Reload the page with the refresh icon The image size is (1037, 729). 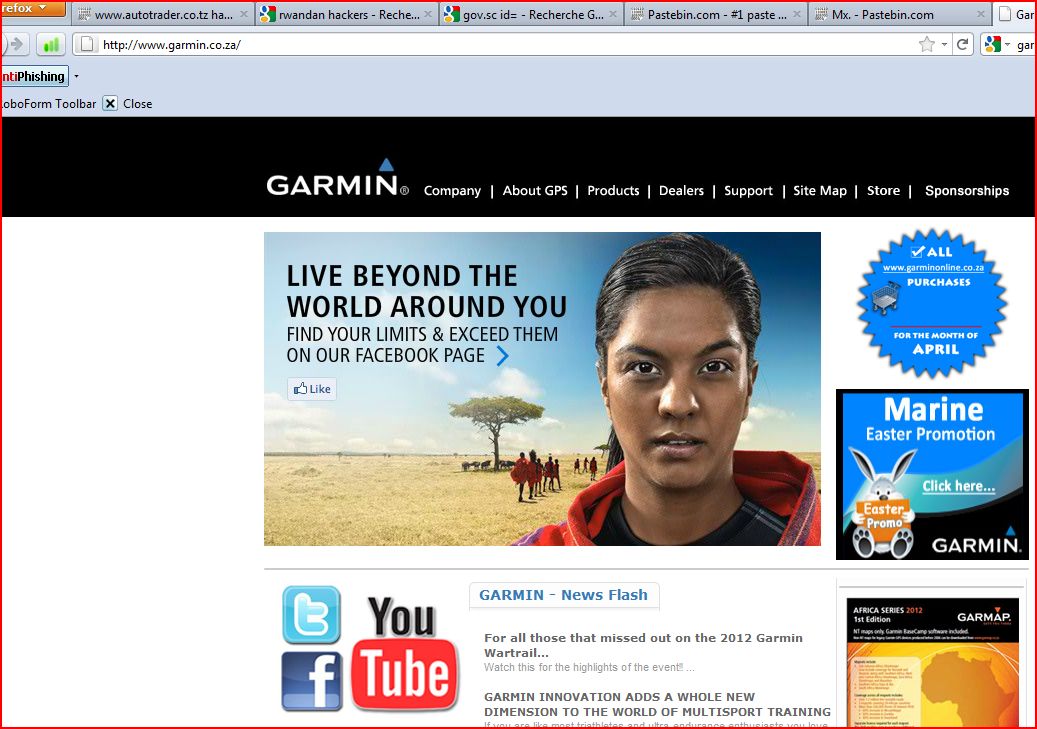tap(963, 44)
